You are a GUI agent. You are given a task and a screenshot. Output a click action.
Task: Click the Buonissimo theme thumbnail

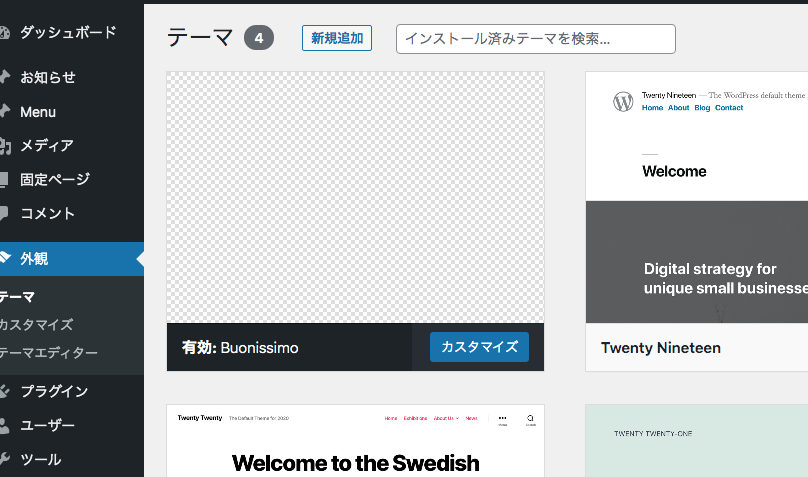(355, 197)
